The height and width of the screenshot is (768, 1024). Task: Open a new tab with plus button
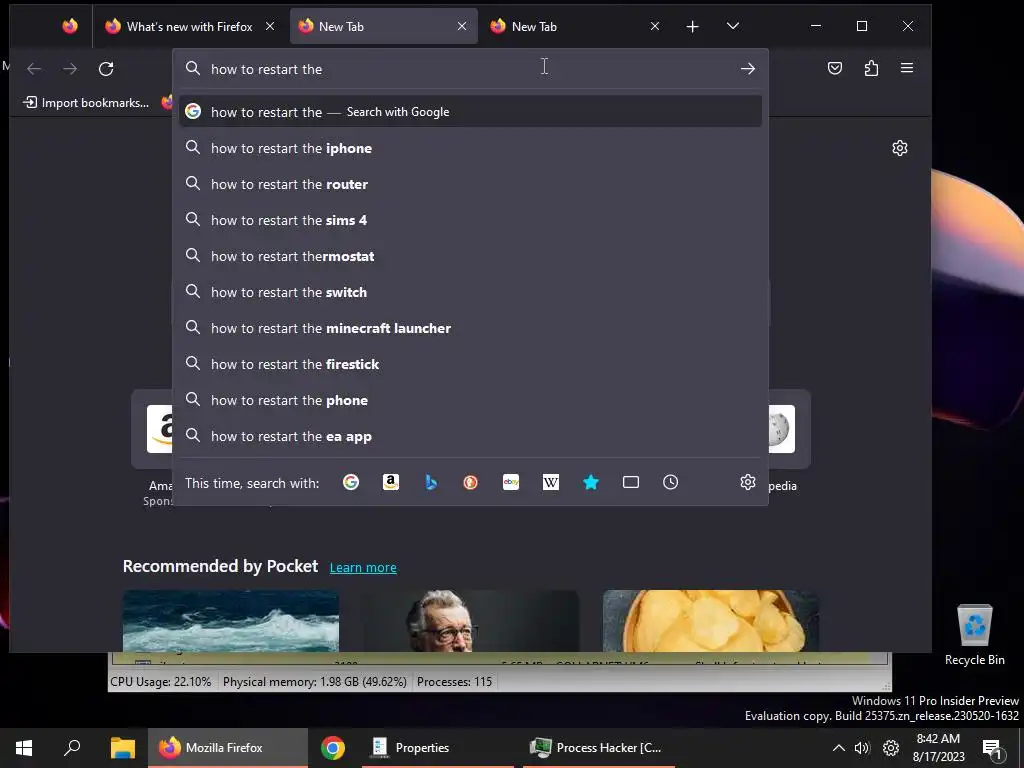[x=692, y=26]
